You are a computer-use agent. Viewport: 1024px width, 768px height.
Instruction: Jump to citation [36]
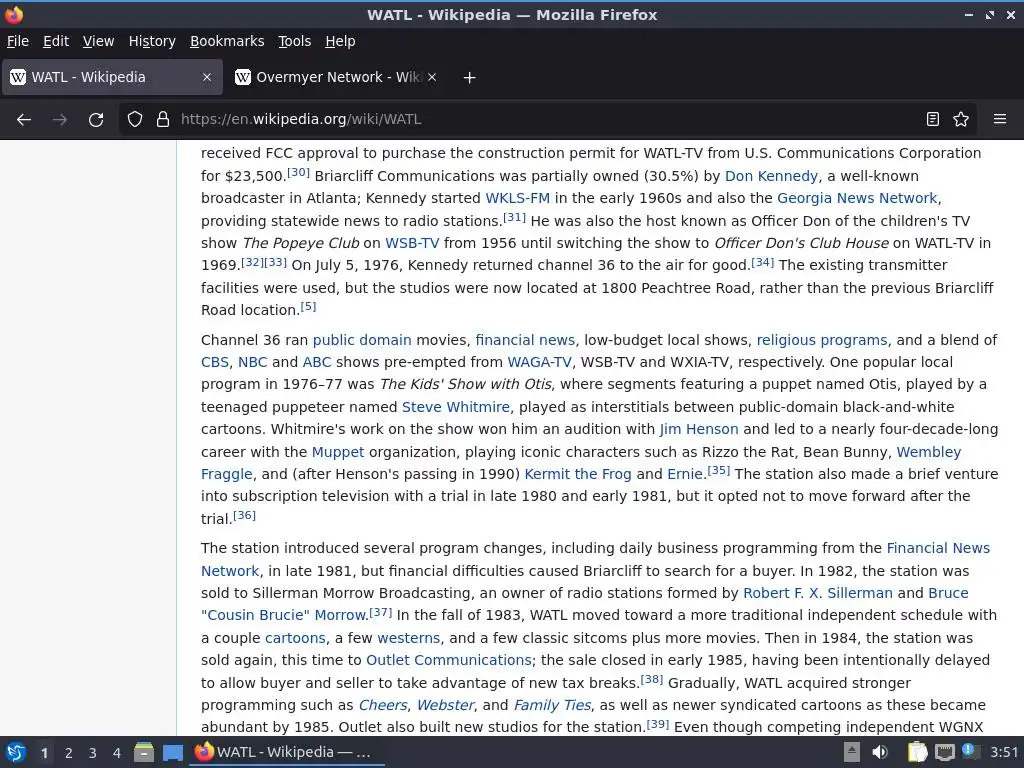tap(244, 515)
